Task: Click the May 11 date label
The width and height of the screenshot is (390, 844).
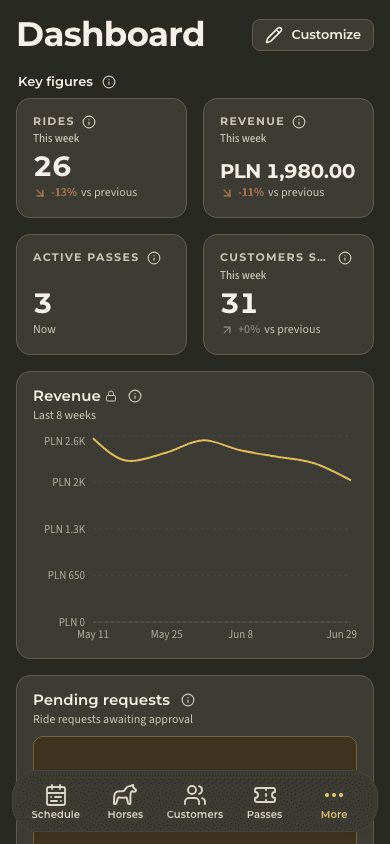Action: pyautogui.click(x=93, y=635)
